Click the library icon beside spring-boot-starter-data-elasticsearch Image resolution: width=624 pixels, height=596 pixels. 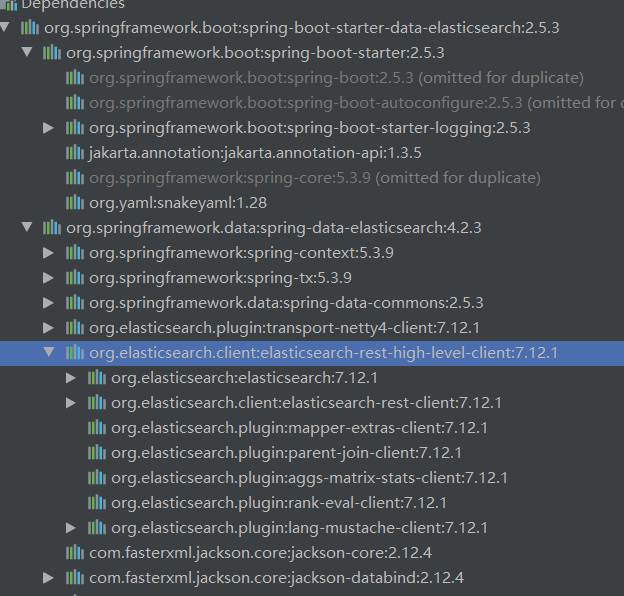point(30,27)
